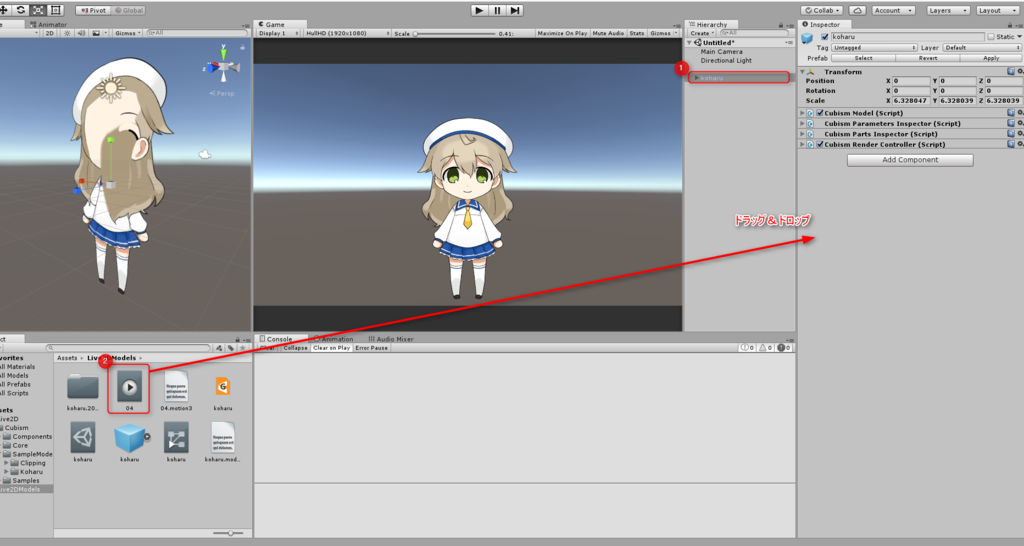Image resolution: width=1024 pixels, height=546 pixels.
Task: Select the Rect transform tool
Action: click(x=56, y=10)
